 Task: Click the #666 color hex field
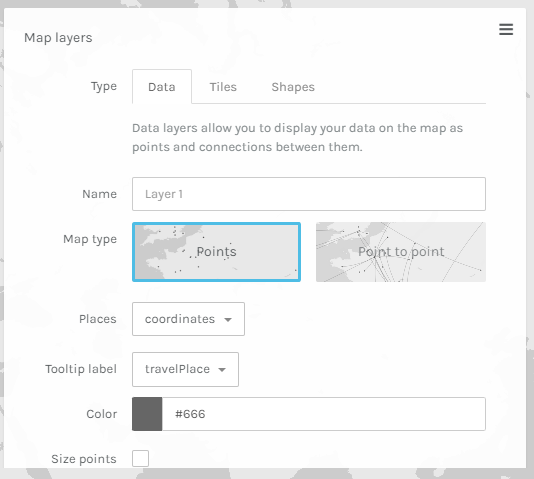point(324,414)
